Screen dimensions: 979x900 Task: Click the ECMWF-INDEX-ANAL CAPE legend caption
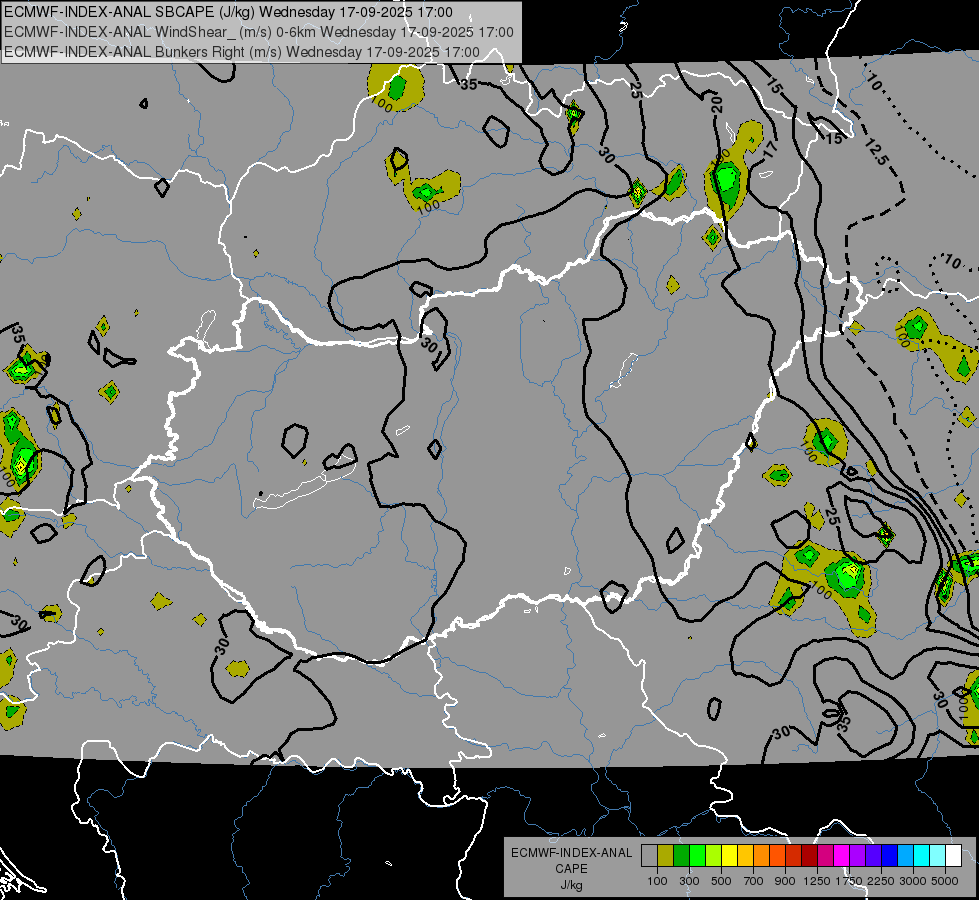pyautogui.click(x=571, y=853)
